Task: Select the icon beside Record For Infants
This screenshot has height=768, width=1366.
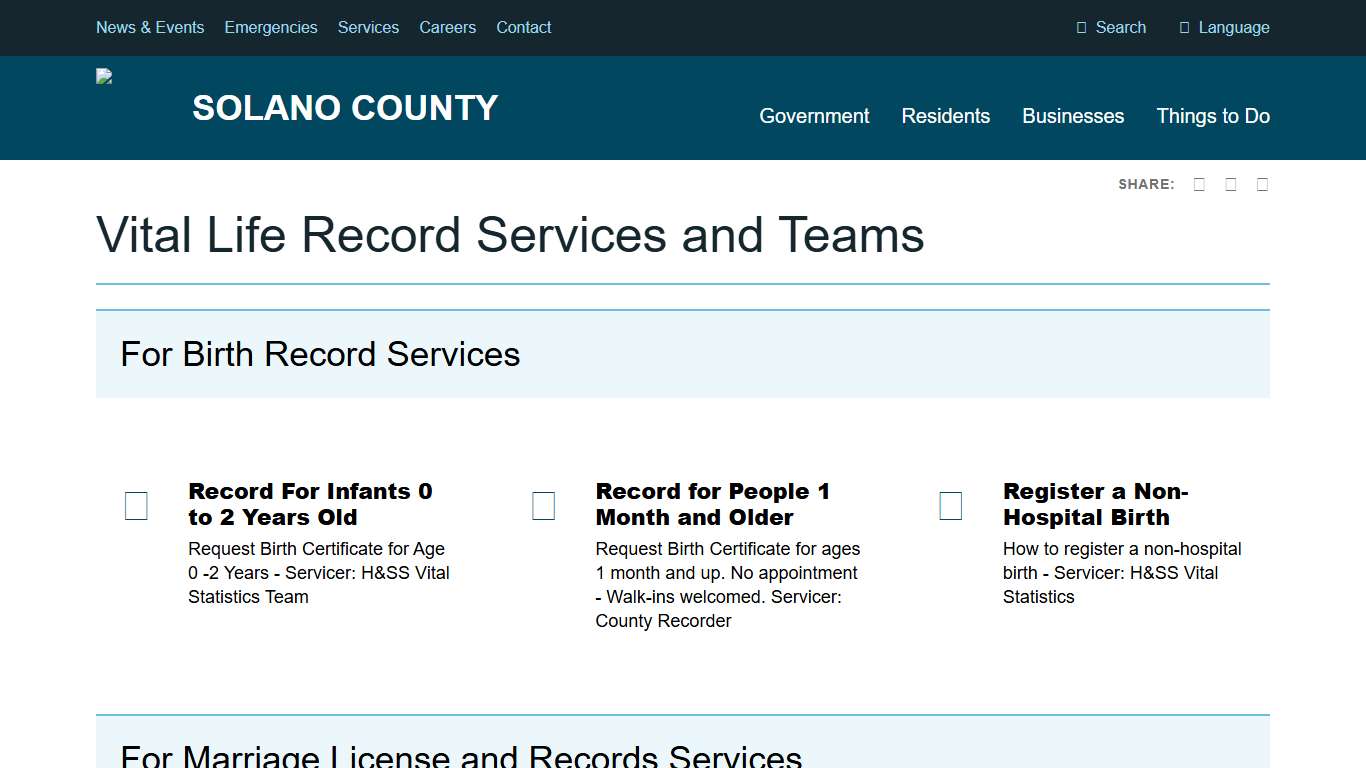Action: coord(136,506)
